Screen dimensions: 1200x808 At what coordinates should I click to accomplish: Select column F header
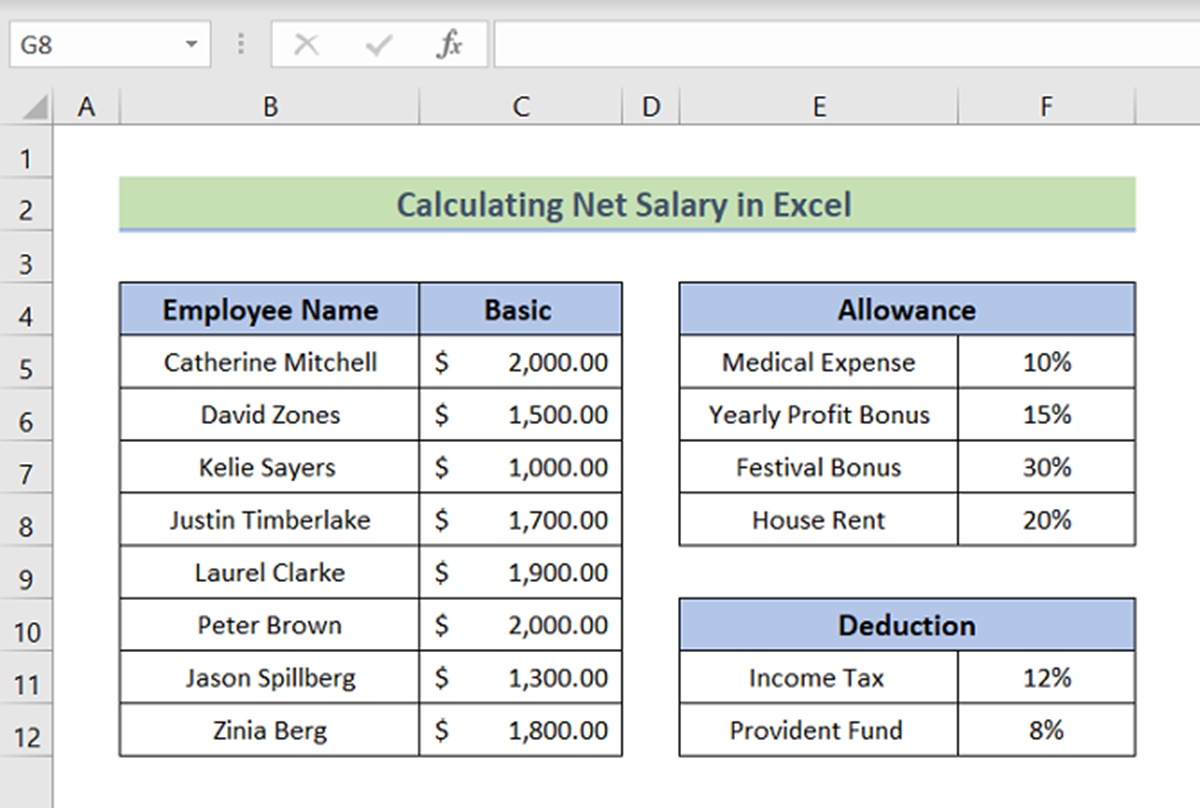(1046, 105)
